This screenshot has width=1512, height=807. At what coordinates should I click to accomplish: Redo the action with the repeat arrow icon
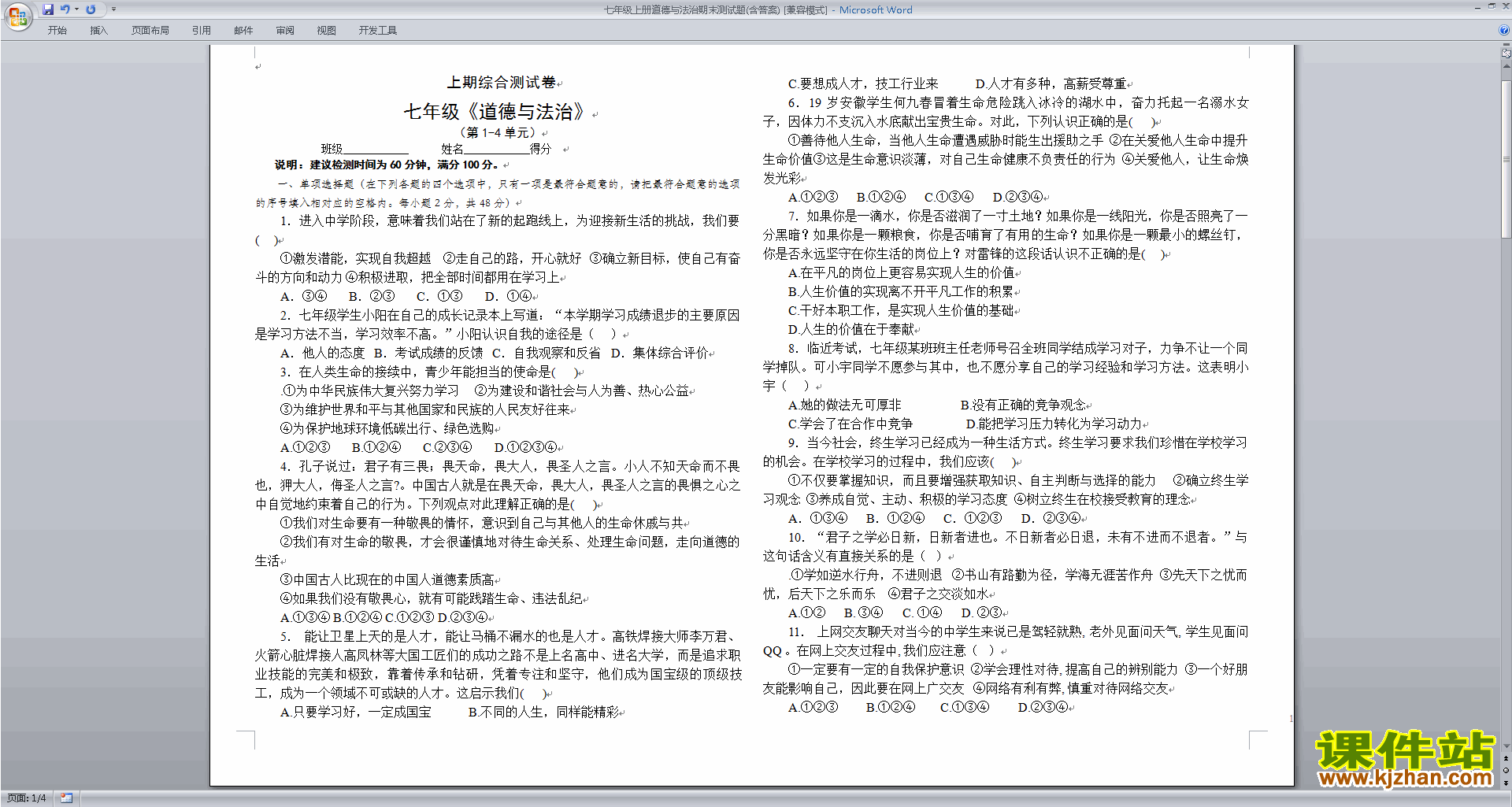[91, 9]
